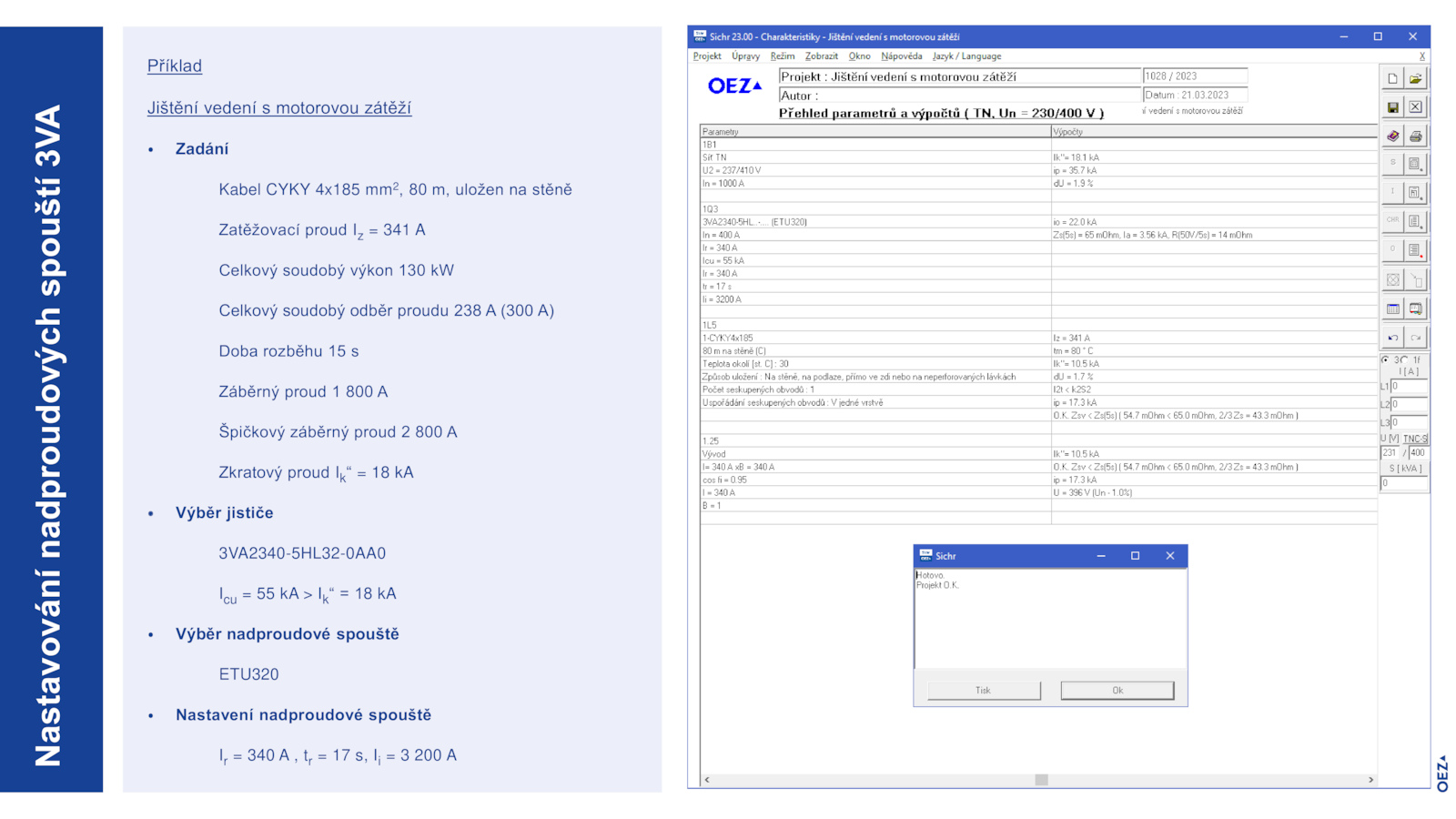This screenshot has height=819, width=1456.
Task: Click the crossed-square network icon
Action: pos(1392,279)
